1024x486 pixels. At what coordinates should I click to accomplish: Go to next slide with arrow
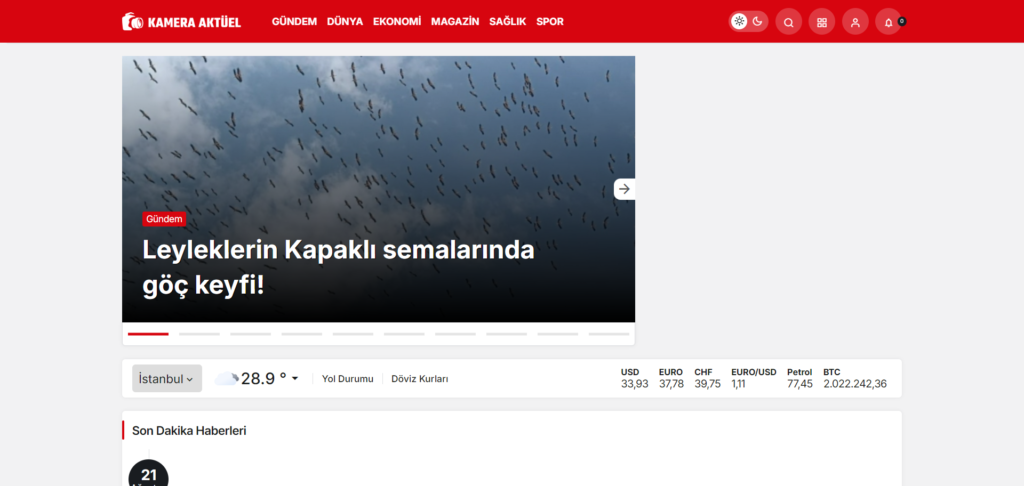624,189
